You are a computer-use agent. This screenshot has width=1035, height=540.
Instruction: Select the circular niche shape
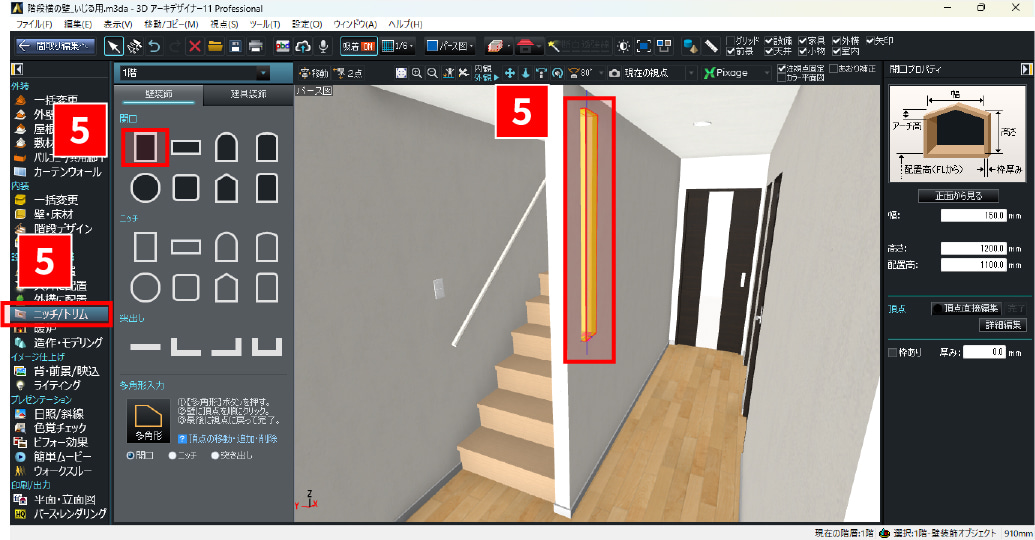(145, 288)
